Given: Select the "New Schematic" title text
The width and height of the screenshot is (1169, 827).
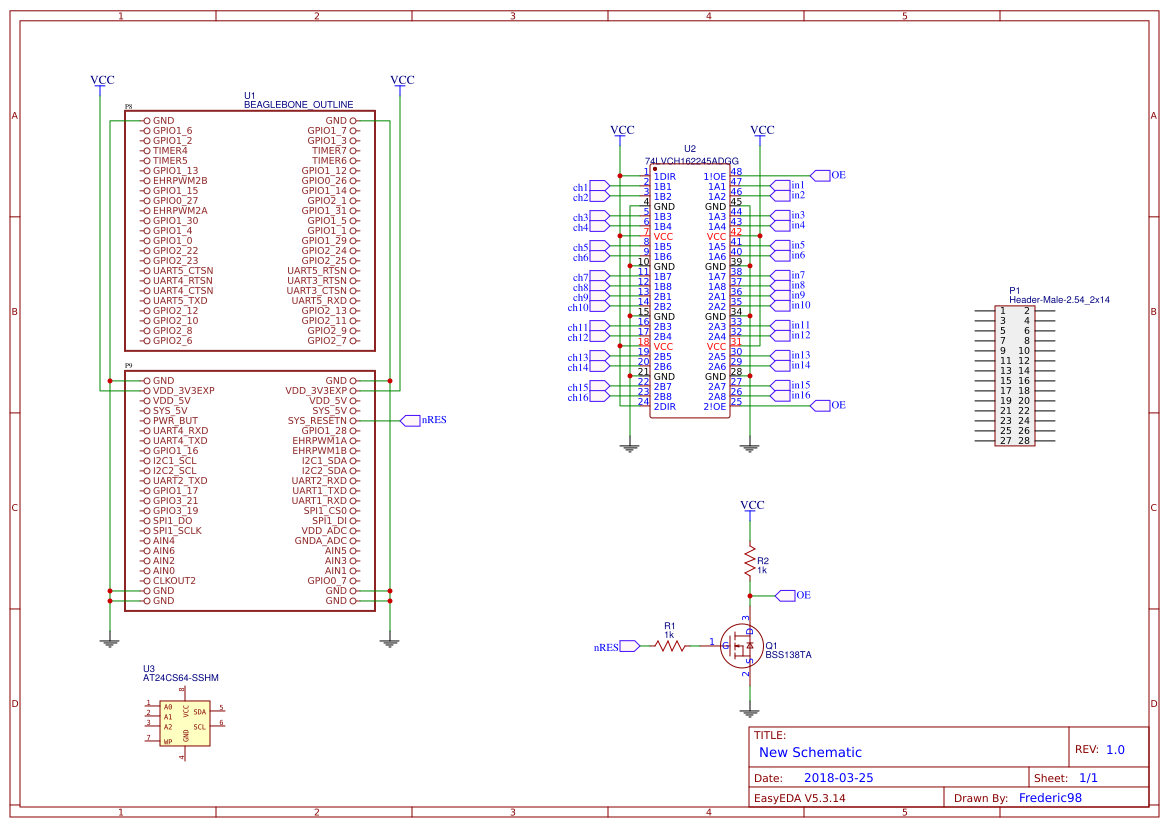Looking at the screenshot, I should point(810,753).
